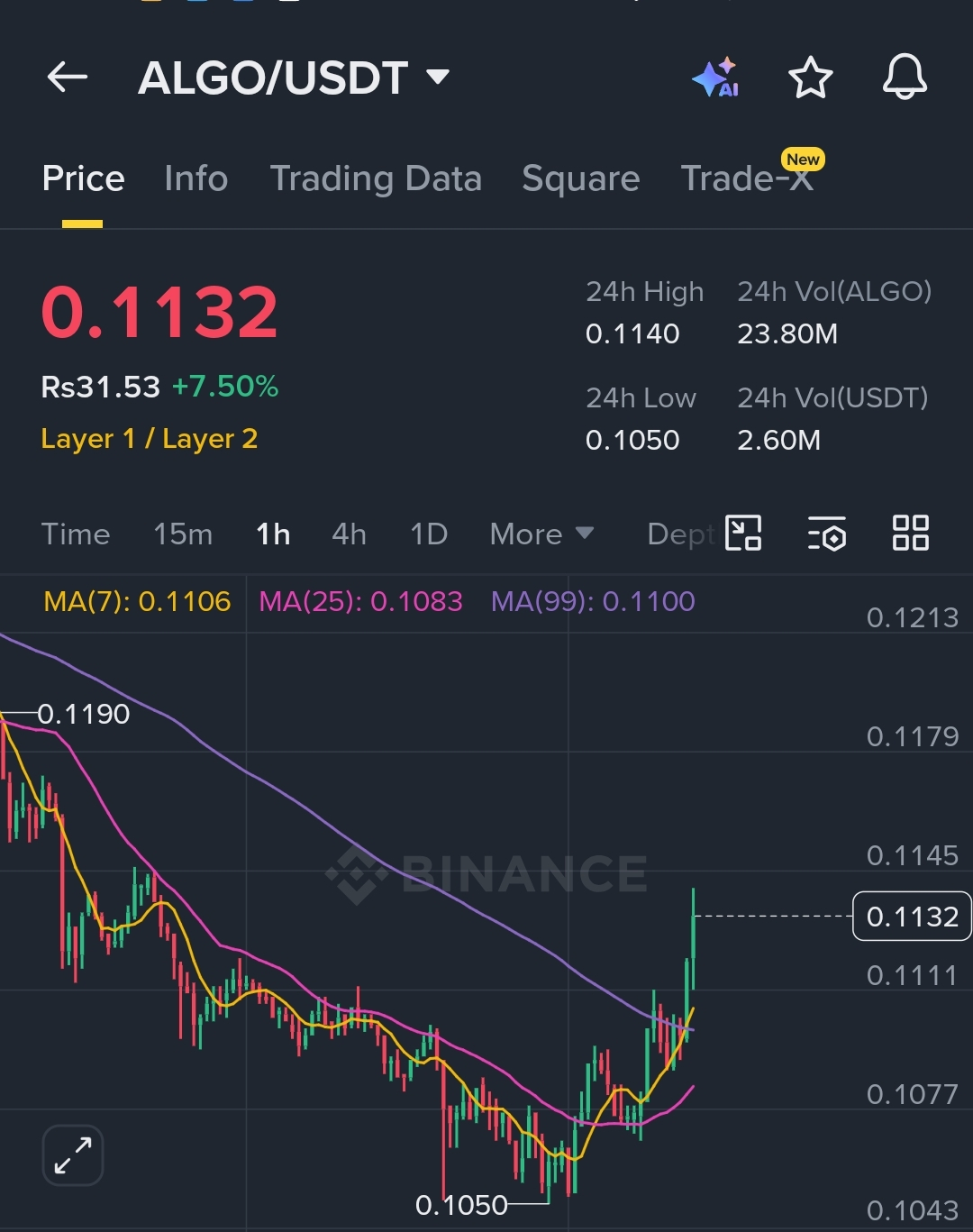Tap the 0.1213 price axis label

912,618
